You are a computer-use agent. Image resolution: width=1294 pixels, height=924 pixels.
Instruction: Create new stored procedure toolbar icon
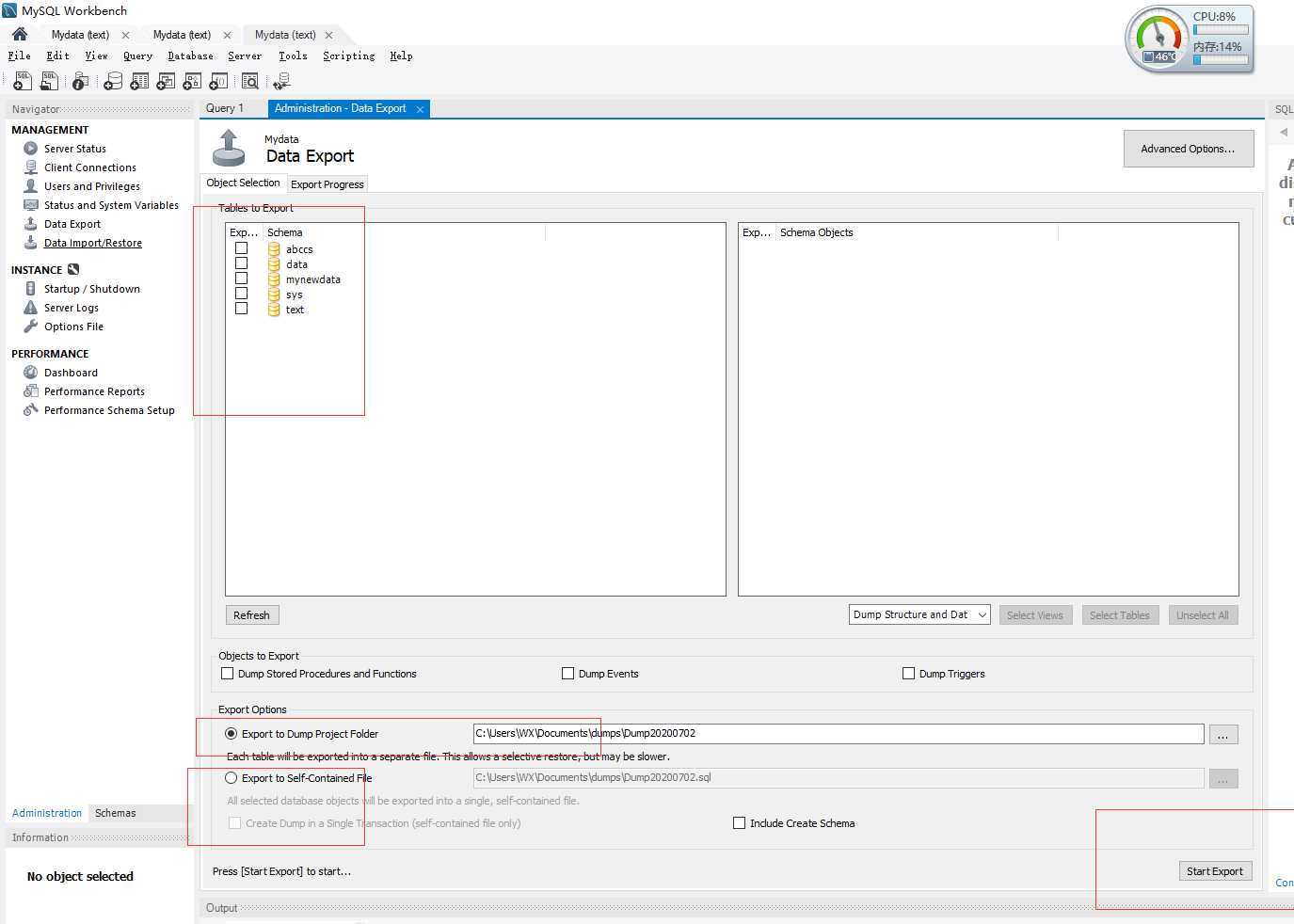pyautogui.click(x=192, y=82)
